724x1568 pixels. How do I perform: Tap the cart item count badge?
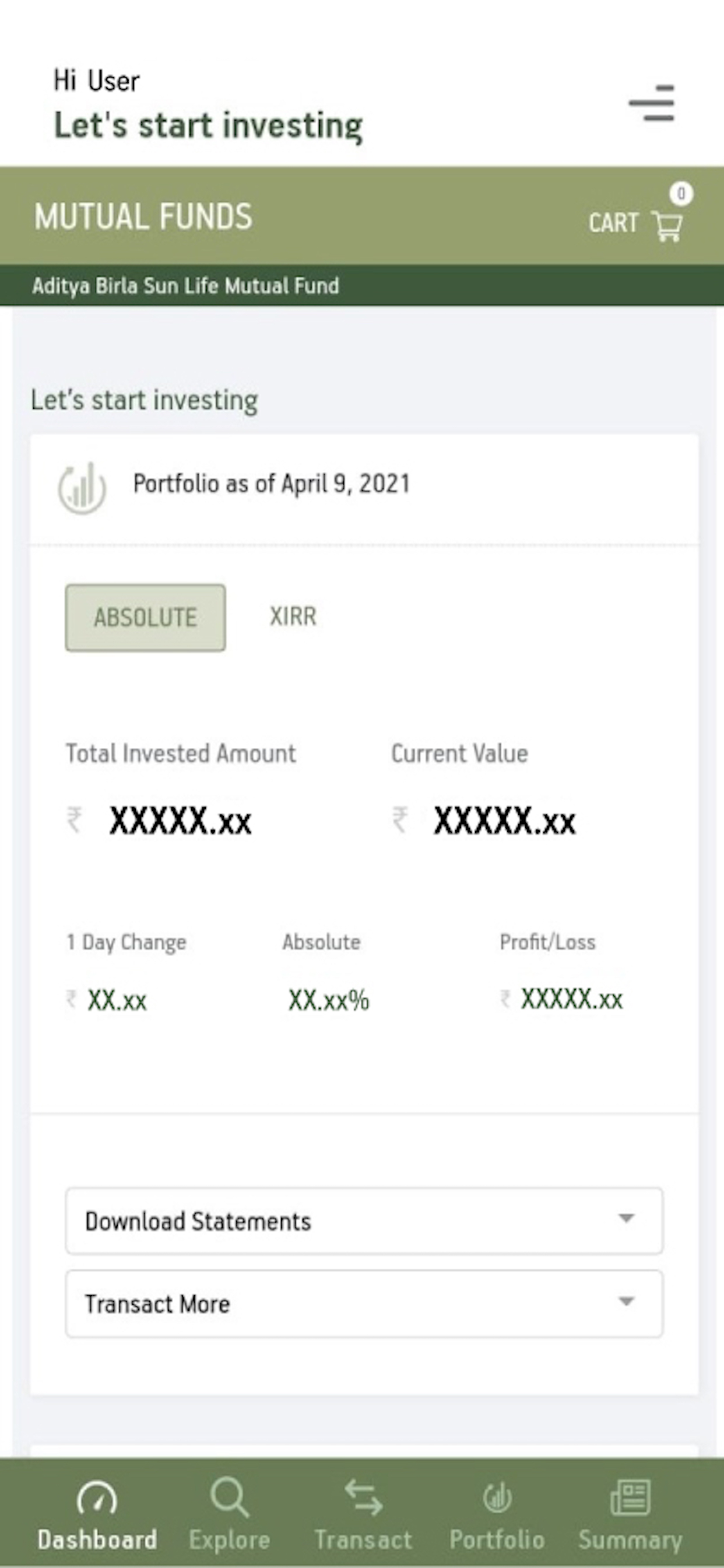coord(681,194)
